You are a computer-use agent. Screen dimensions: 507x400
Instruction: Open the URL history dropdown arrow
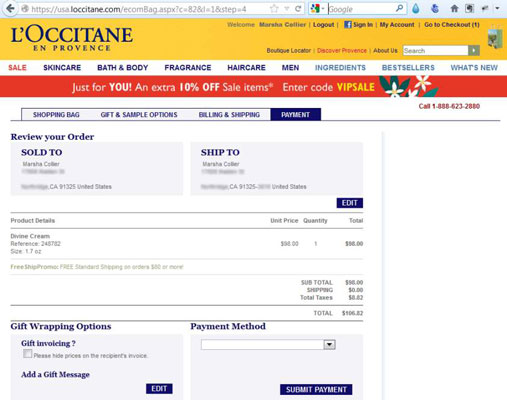[287, 9]
